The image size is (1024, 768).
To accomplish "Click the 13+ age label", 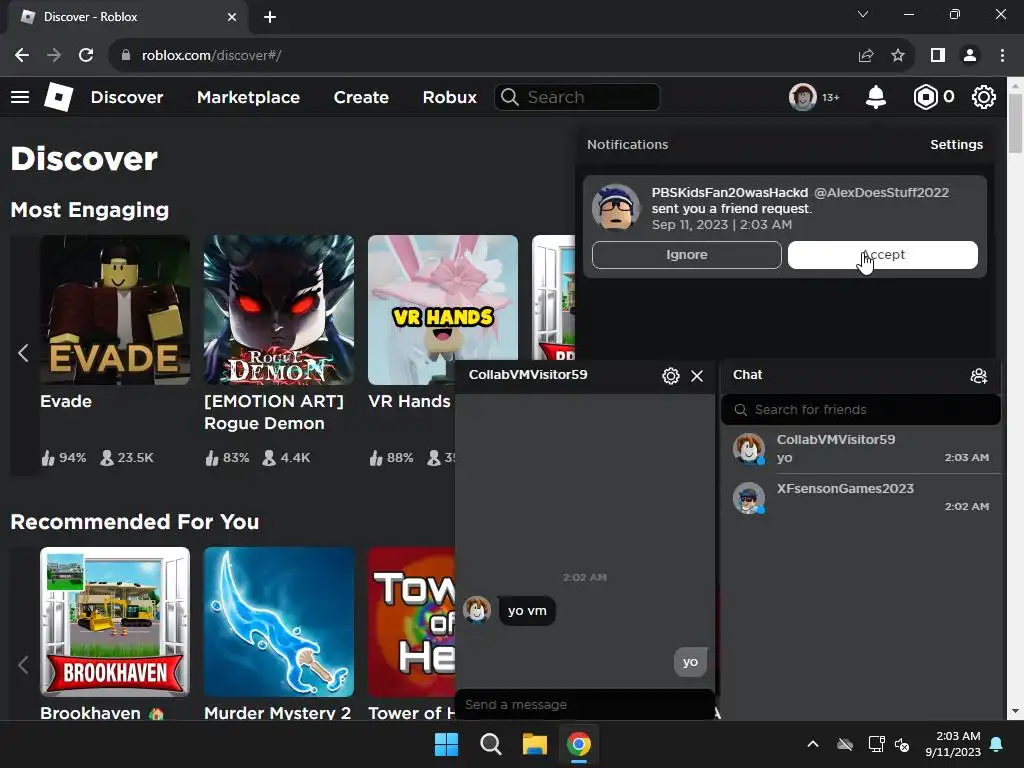I will (831, 97).
